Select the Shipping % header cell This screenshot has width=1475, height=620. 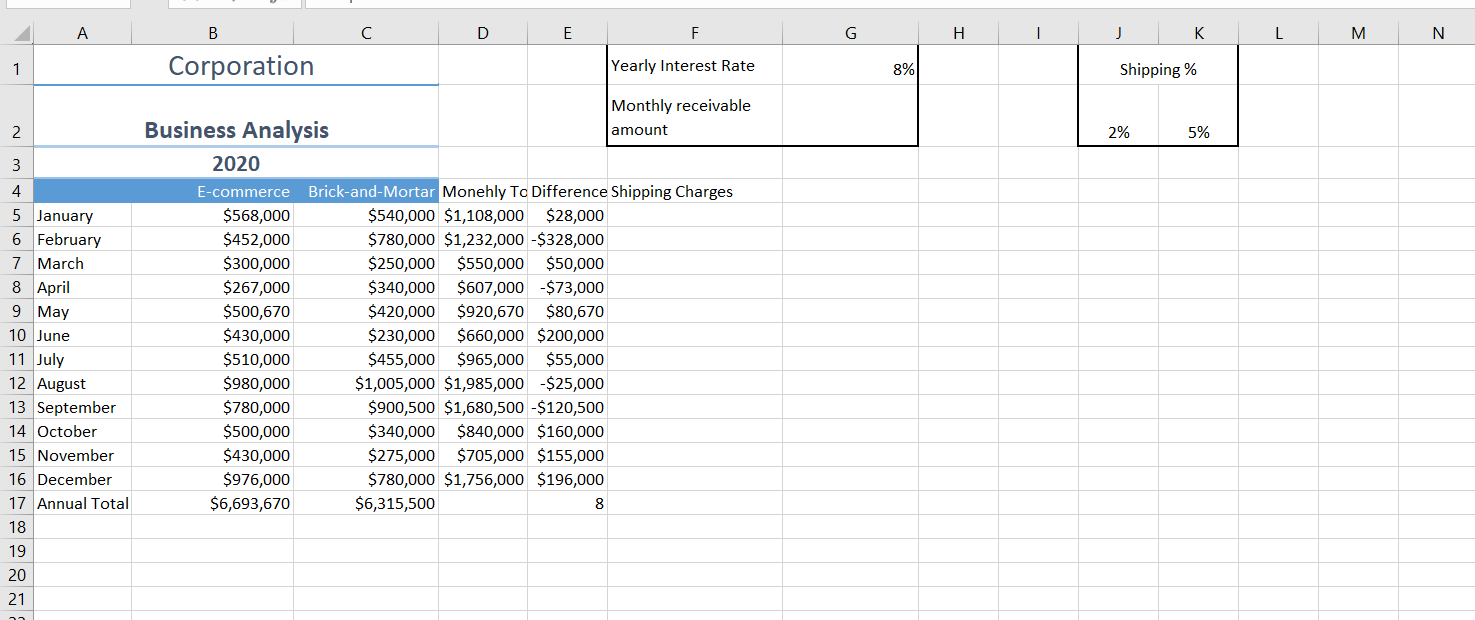tap(1157, 69)
